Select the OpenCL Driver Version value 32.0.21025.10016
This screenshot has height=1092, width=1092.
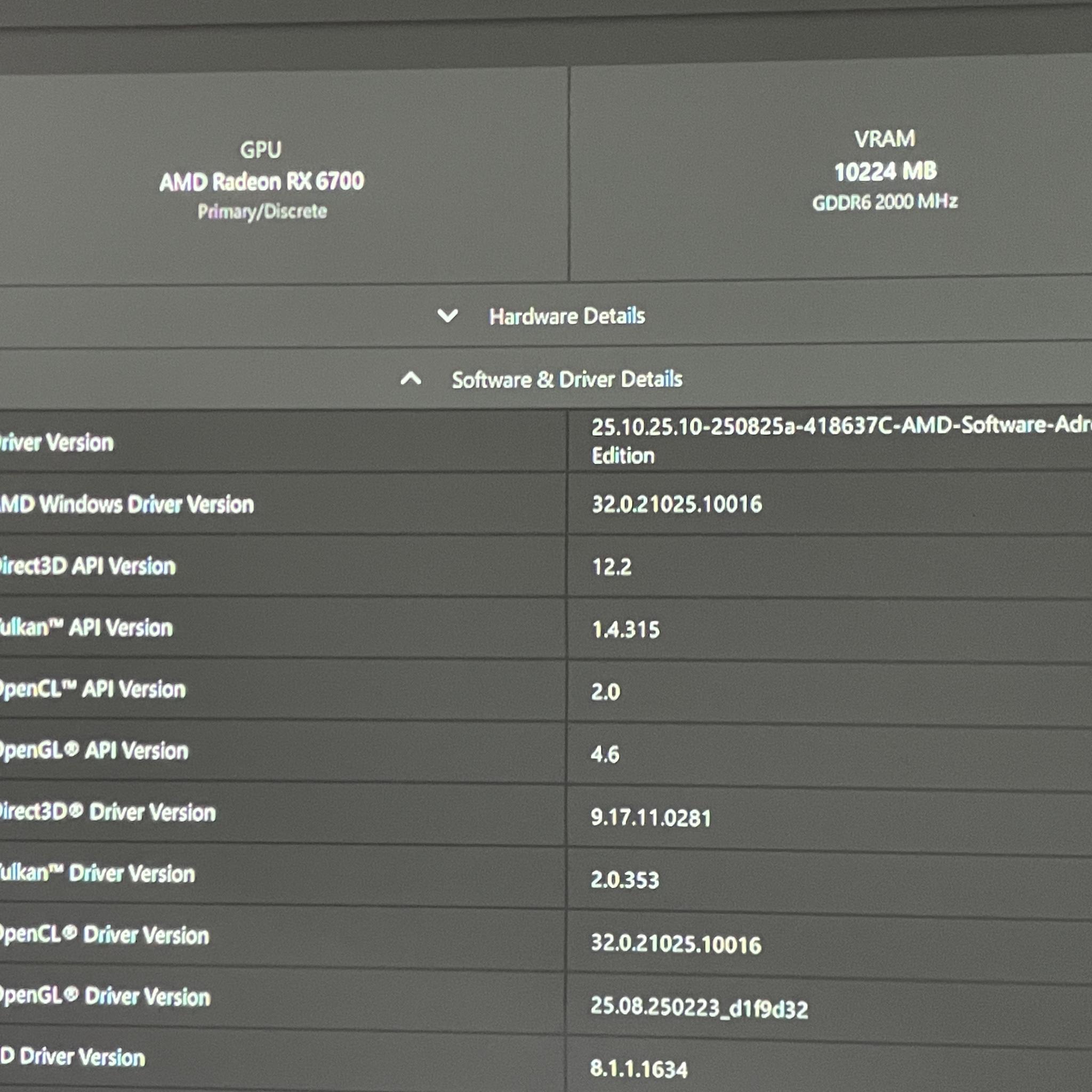(x=676, y=944)
